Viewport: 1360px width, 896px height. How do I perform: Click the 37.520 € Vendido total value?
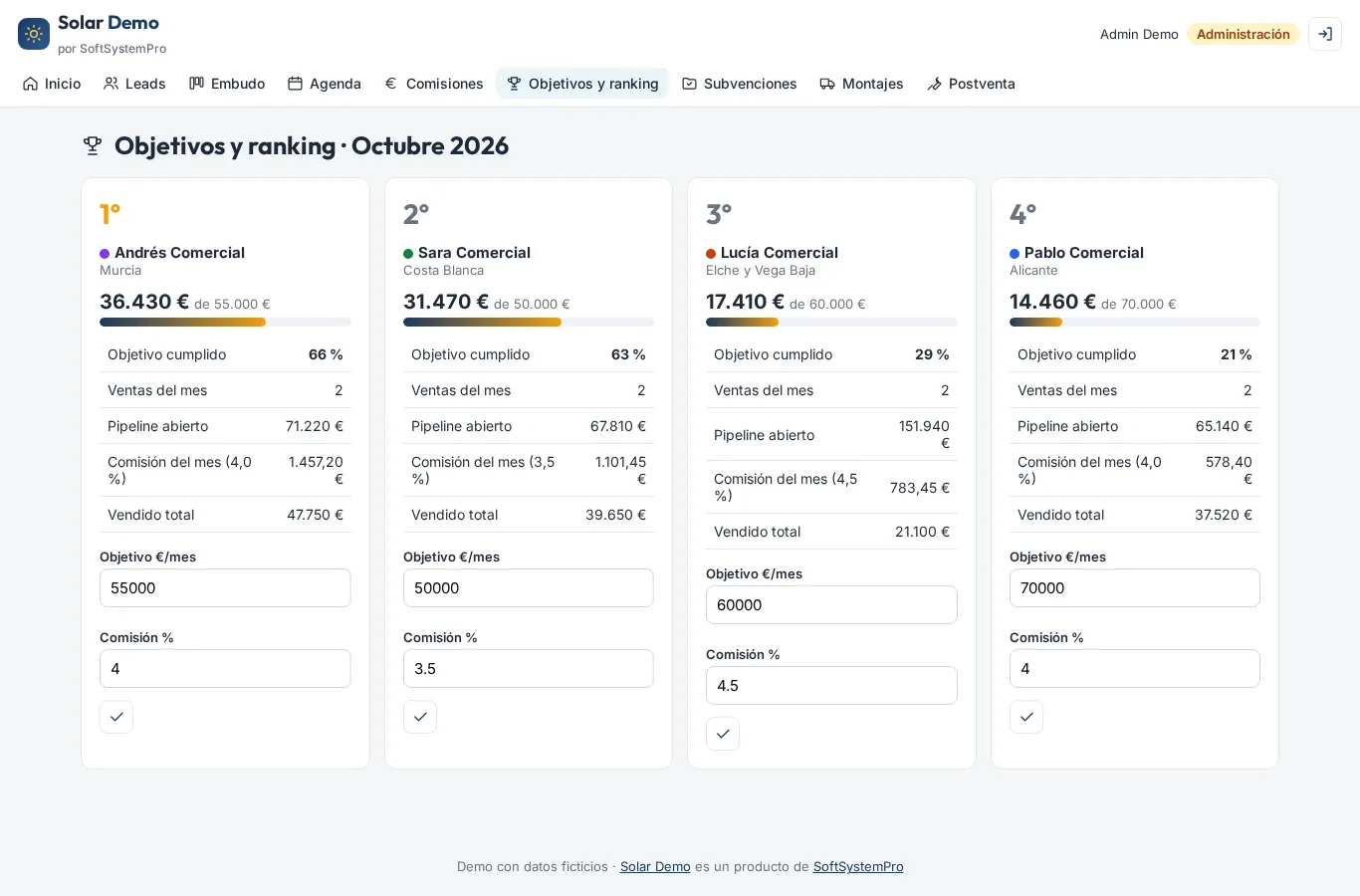[1224, 515]
